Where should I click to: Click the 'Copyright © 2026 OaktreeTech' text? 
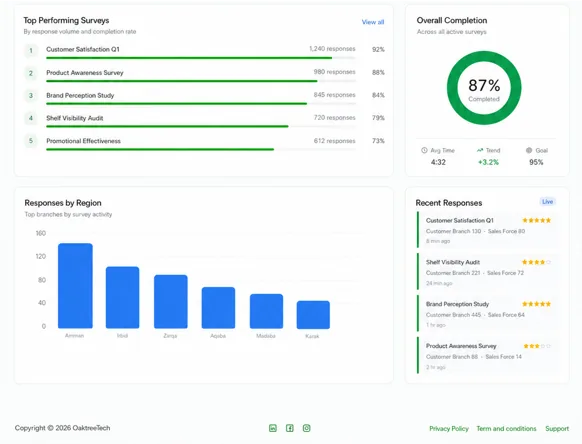click(62, 428)
